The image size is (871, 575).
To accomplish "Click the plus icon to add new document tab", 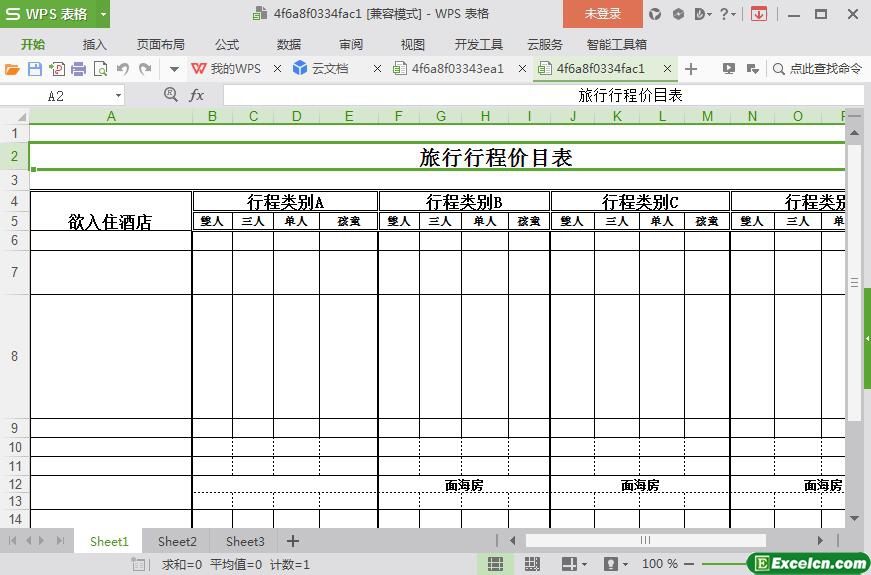I will pos(690,69).
